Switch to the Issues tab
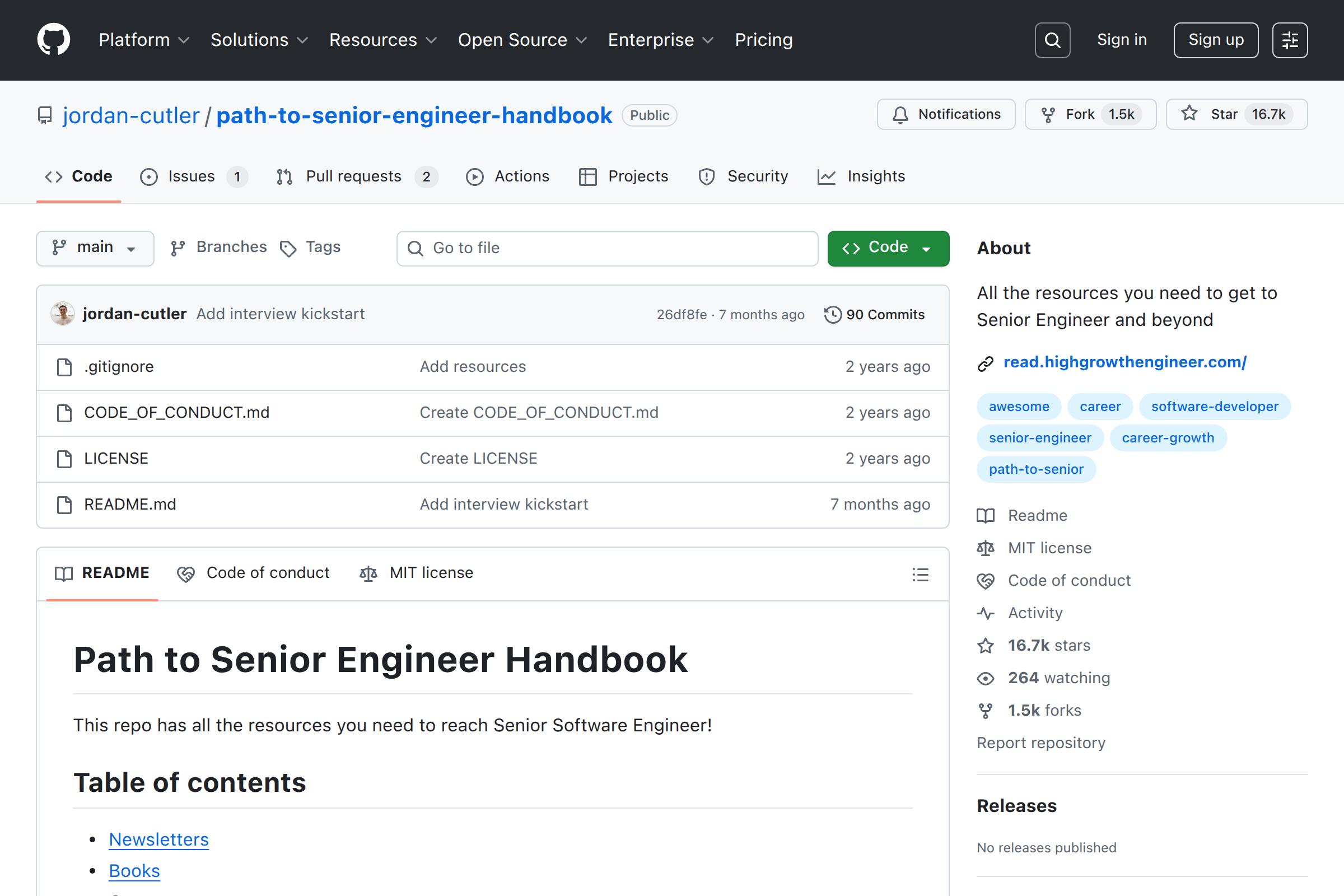The width and height of the screenshot is (1344, 896). tap(194, 176)
